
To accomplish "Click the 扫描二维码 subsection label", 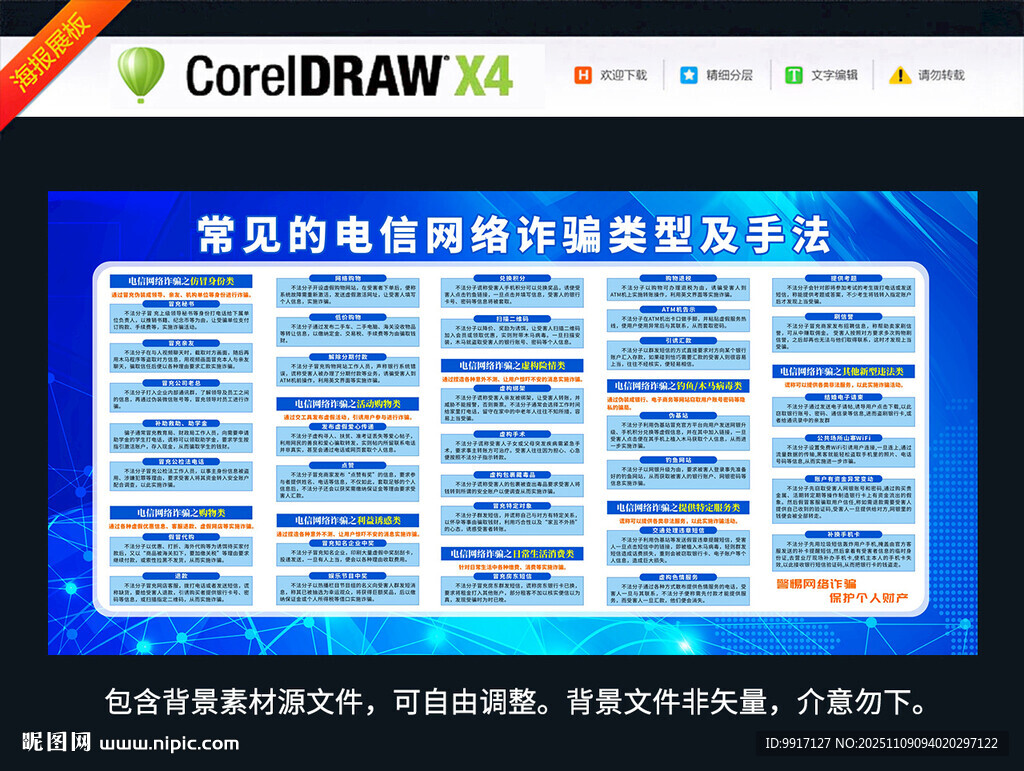I will (513, 319).
